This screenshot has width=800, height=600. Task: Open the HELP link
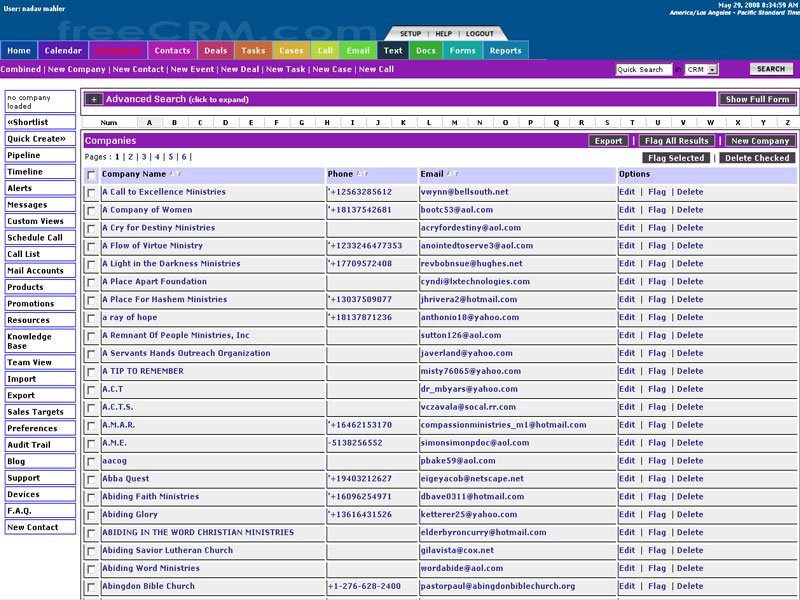(x=443, y=34)
